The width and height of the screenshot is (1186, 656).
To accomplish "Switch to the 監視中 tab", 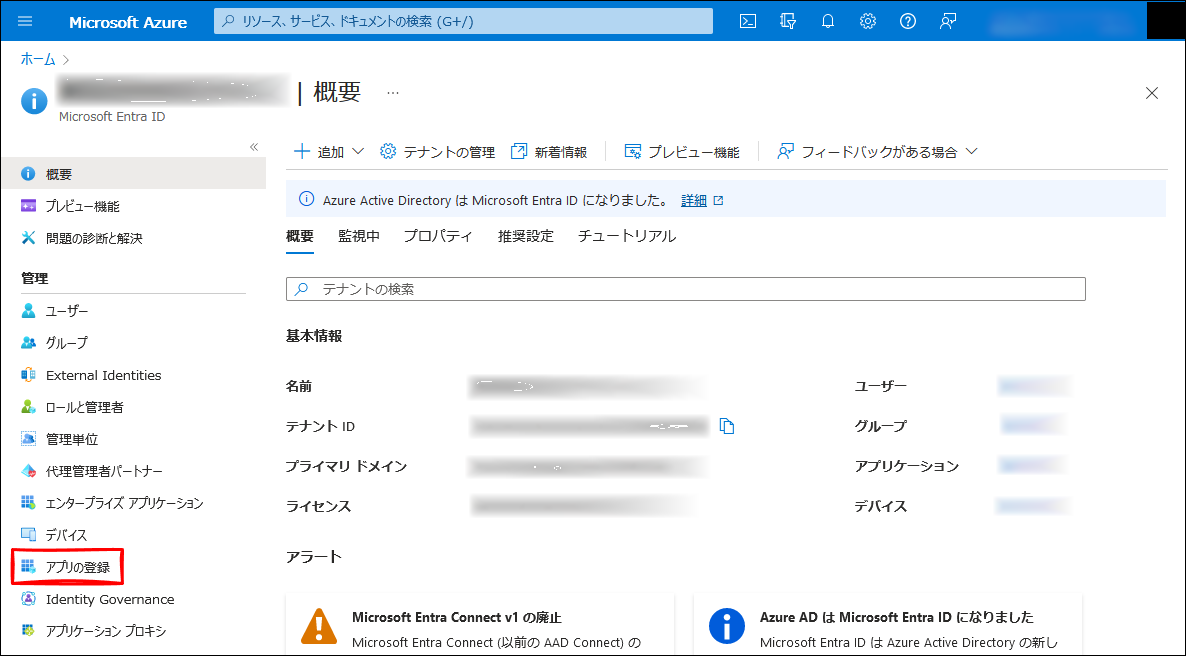I will tap(358, 236).
